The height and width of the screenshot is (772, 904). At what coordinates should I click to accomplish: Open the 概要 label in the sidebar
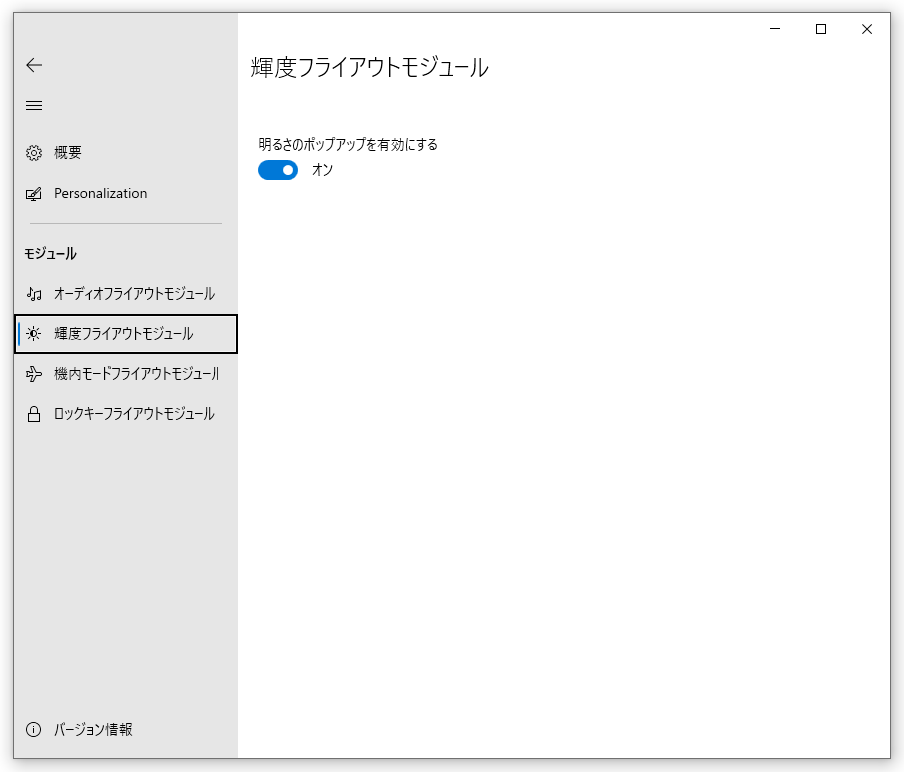(68, 152)
